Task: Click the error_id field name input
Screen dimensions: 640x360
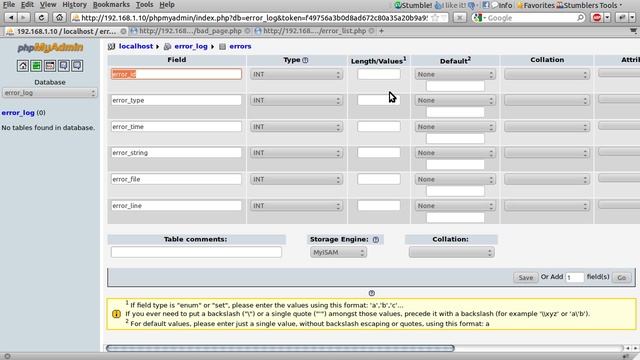Action: click(x=176, y=74)
